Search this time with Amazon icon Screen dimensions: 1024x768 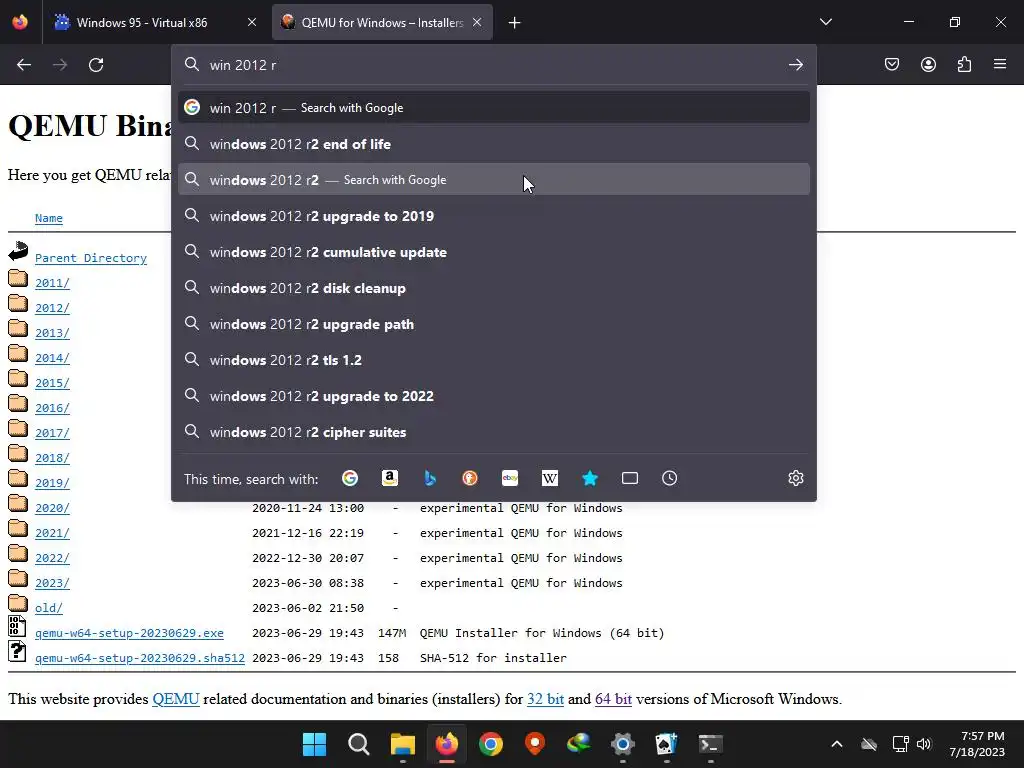click(390, 479)
